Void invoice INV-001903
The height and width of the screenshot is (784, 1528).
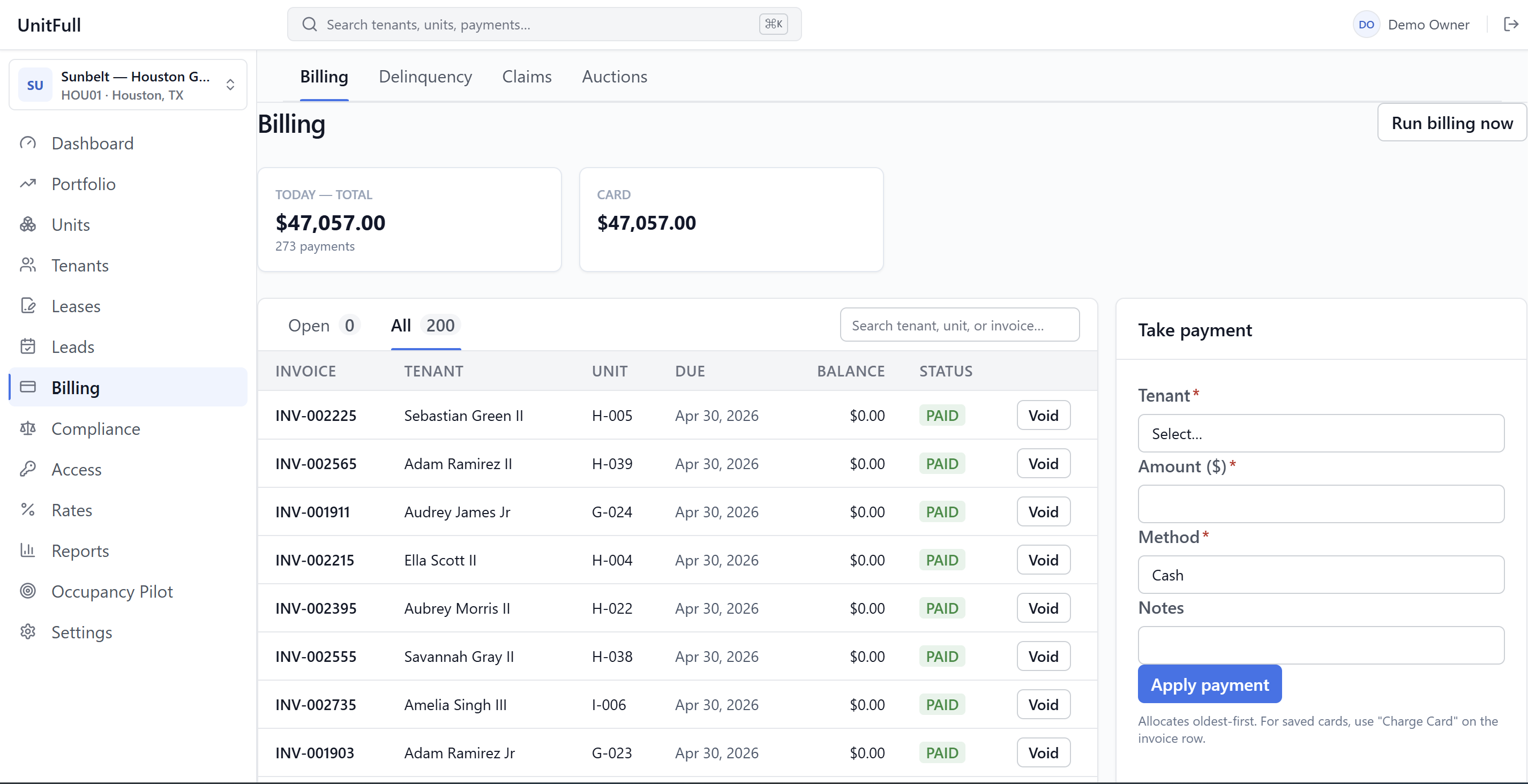[x=1043, y=752]
